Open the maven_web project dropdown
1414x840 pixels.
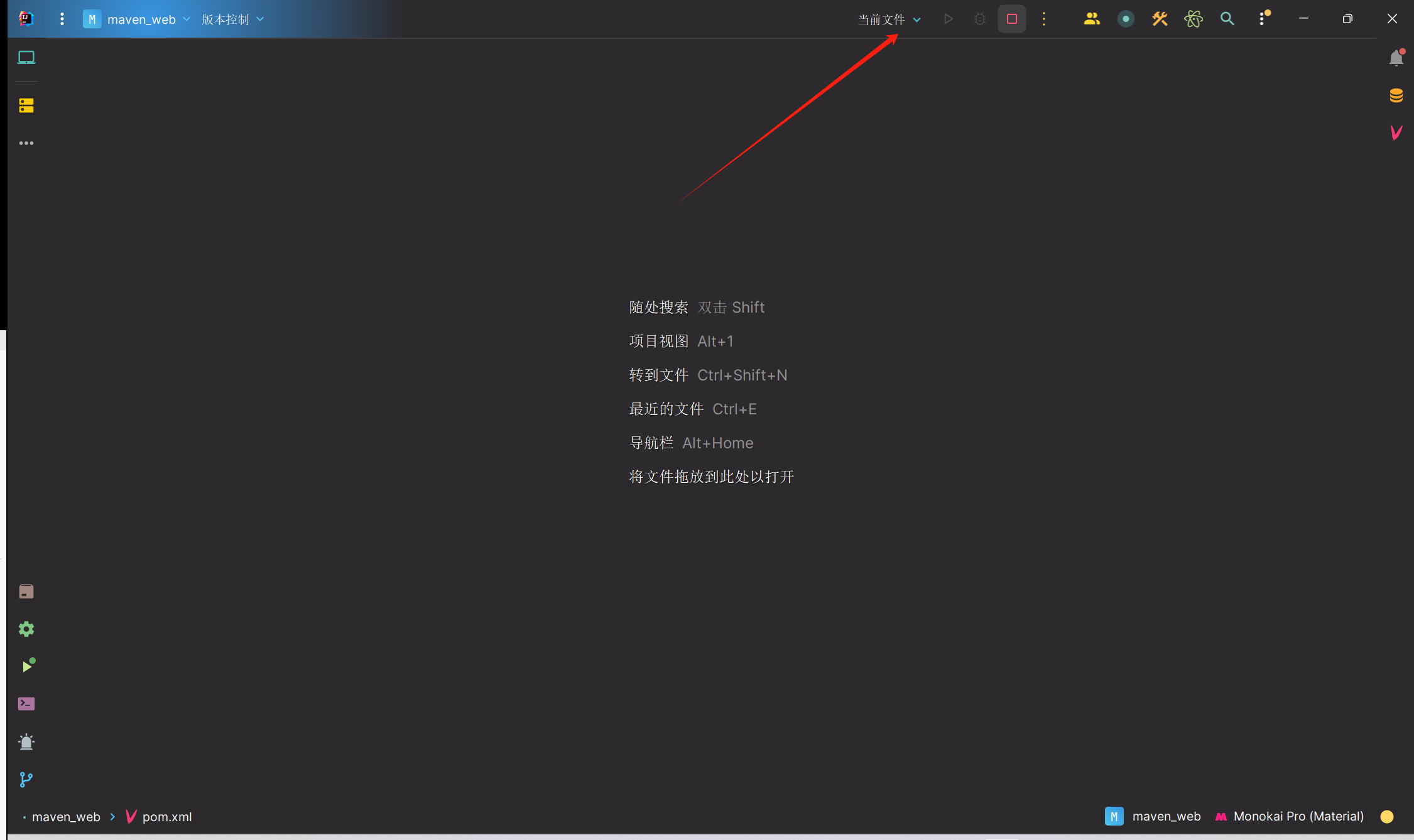tap(137, 19)
